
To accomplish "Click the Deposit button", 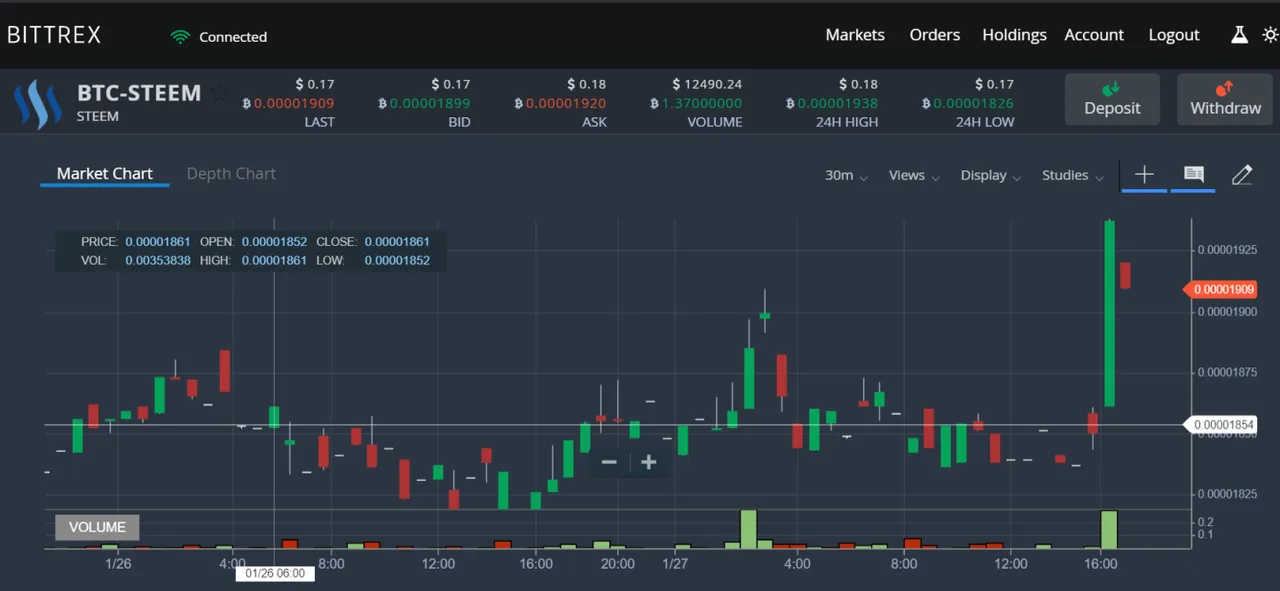I will tap(1112, 99).
